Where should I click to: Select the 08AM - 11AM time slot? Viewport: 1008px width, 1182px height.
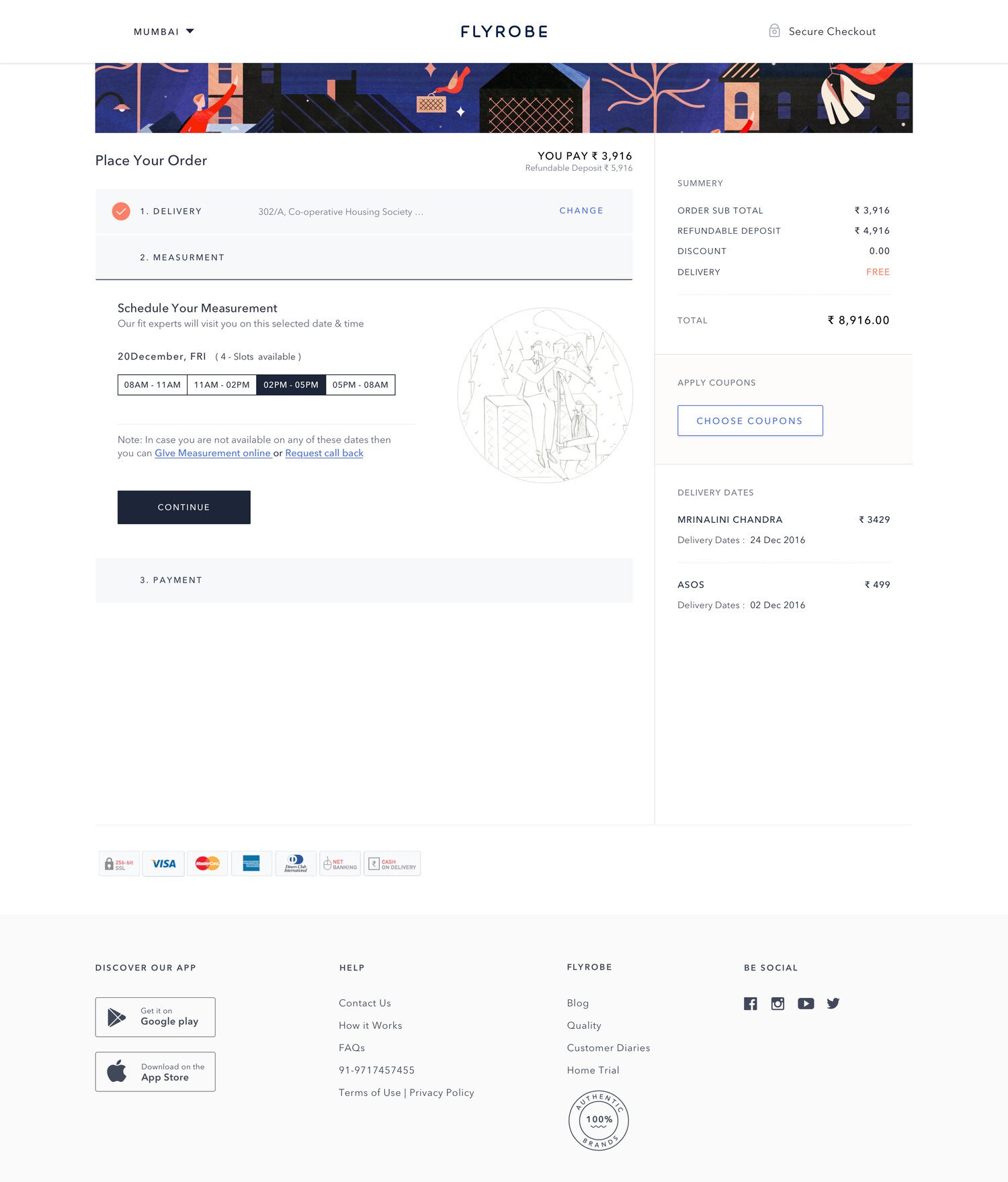[153, 385]
